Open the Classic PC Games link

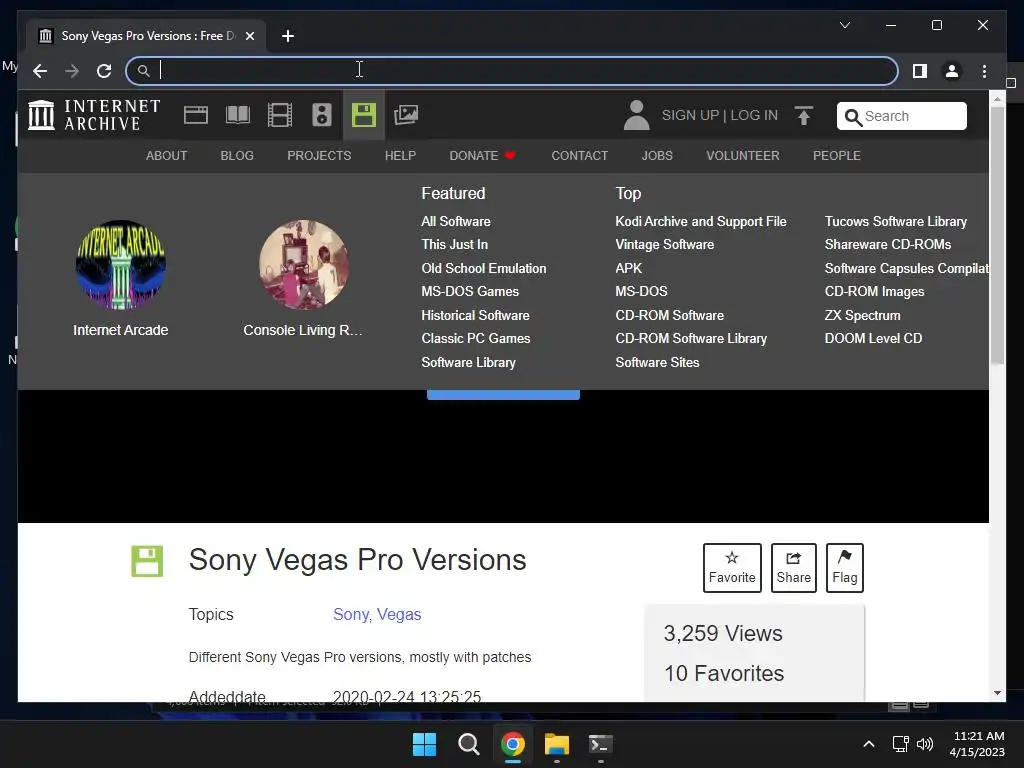click(x=476, y=338)
